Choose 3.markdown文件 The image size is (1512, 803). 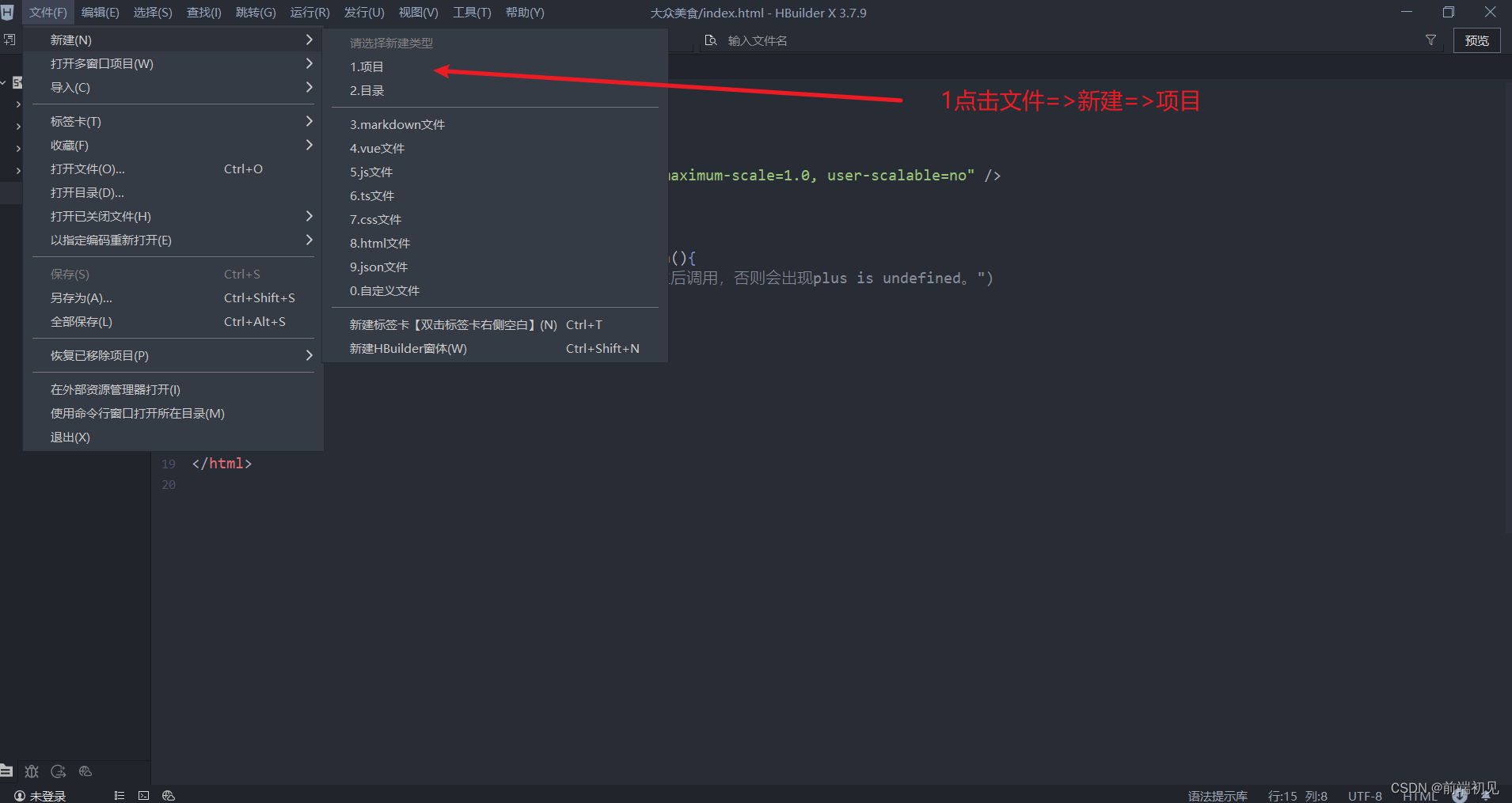coord(496,125)
